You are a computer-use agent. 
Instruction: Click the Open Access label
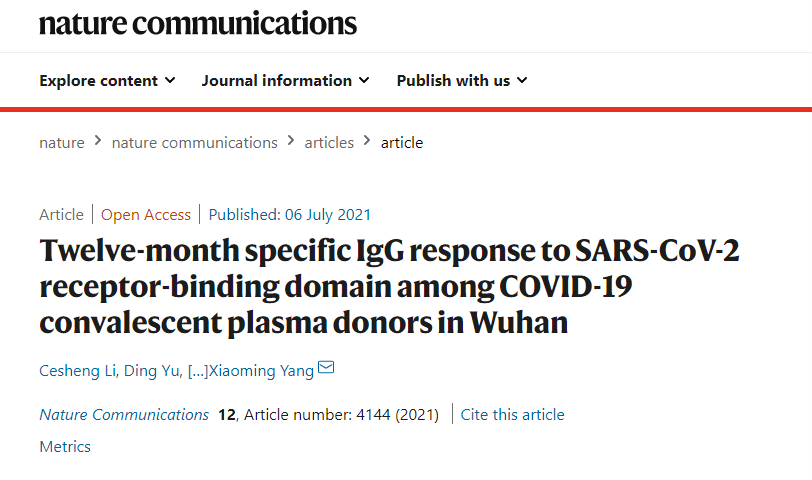point(146,215)
